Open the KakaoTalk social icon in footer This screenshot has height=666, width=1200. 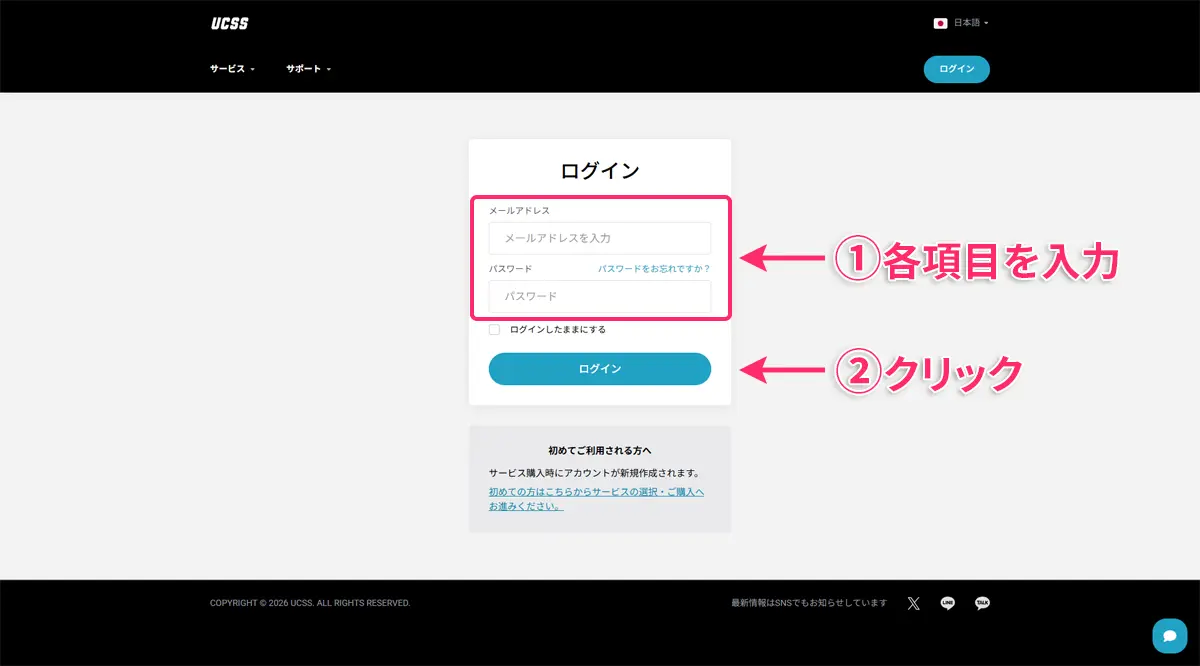pos(982,603)
